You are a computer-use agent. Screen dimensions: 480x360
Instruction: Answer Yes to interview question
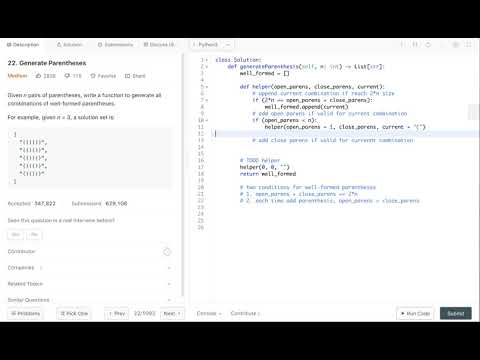16,235
